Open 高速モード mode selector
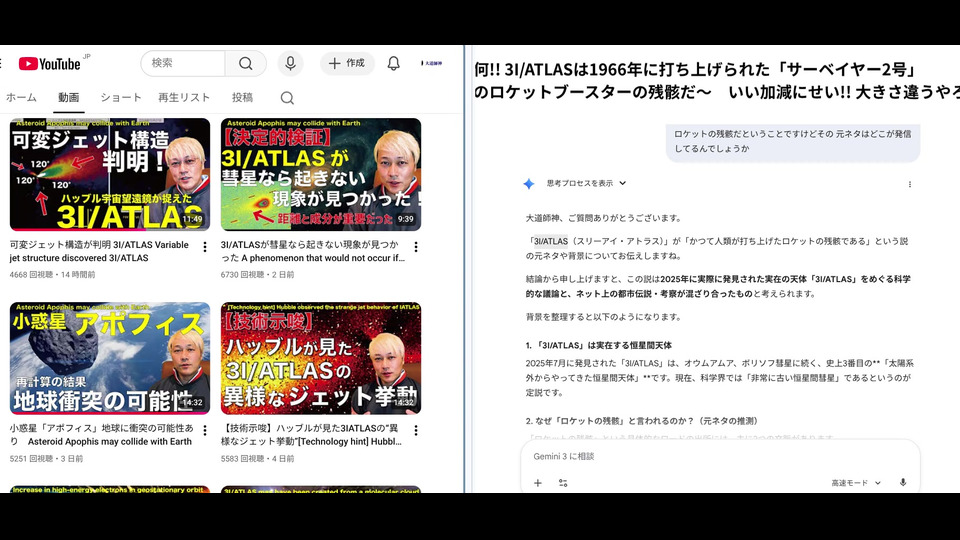Screen dimensions: 960x540 856,483
